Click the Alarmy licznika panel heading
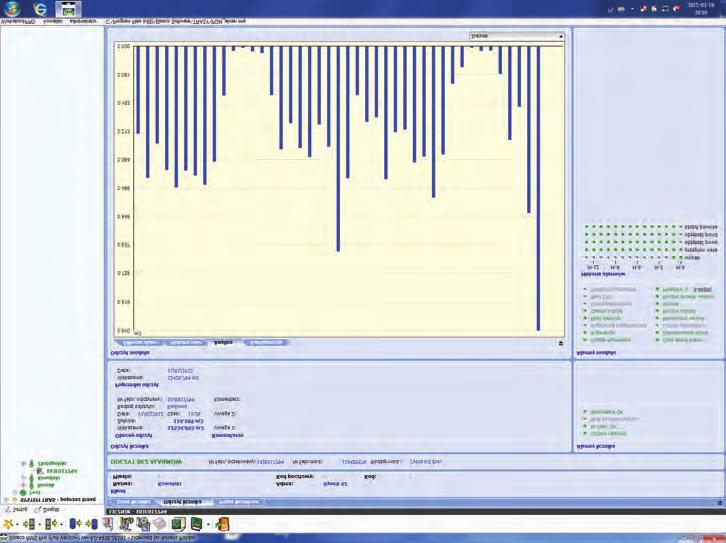The height and width of the screenshot is (543, 726). pyautogui.click(x=596, y=446)
